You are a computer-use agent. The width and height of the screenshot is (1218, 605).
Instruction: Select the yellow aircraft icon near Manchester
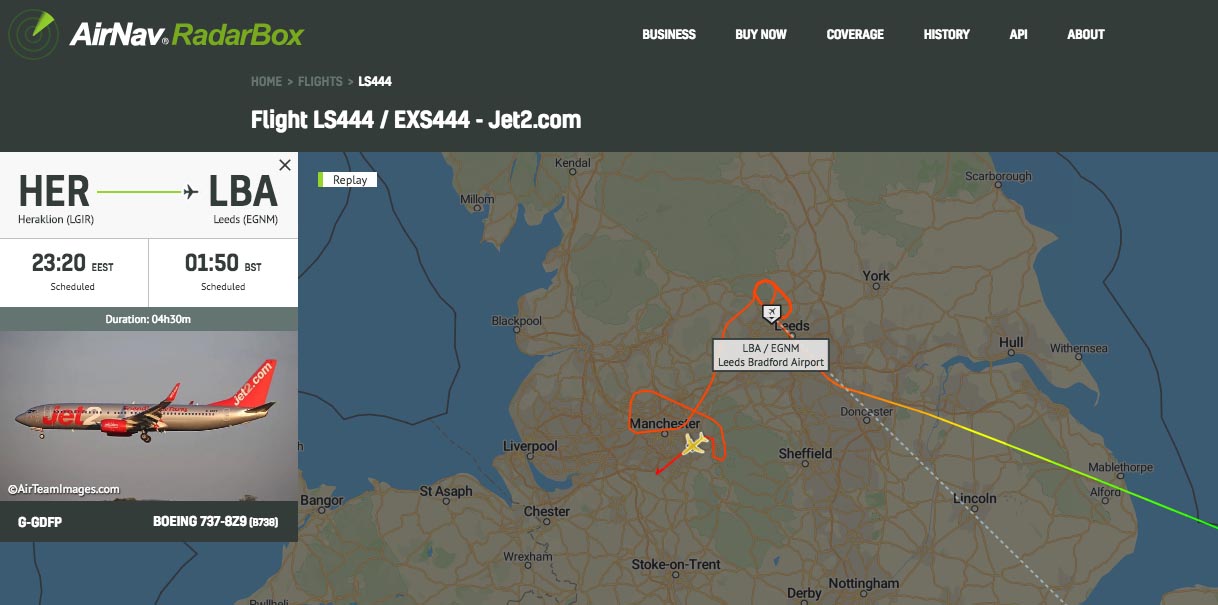pyautogui.click(x=695, y=443)
